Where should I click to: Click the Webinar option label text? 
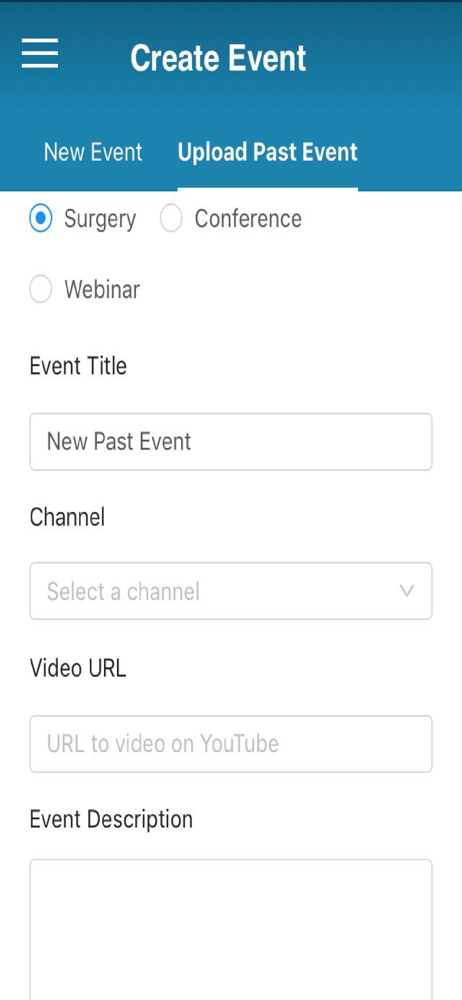(x=102, y=290)
